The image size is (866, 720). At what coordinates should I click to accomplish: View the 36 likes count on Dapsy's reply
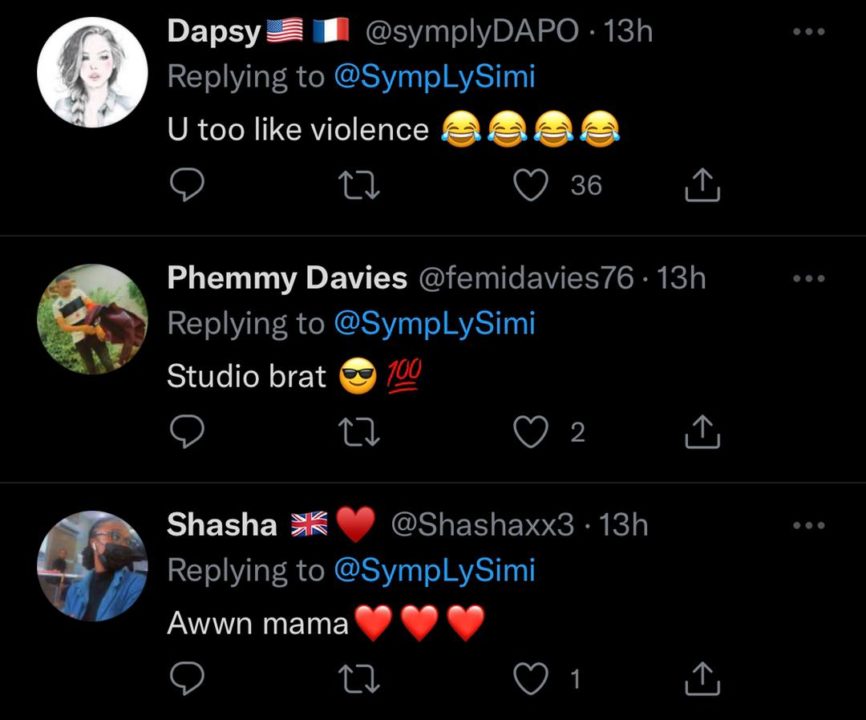[586, 185]
